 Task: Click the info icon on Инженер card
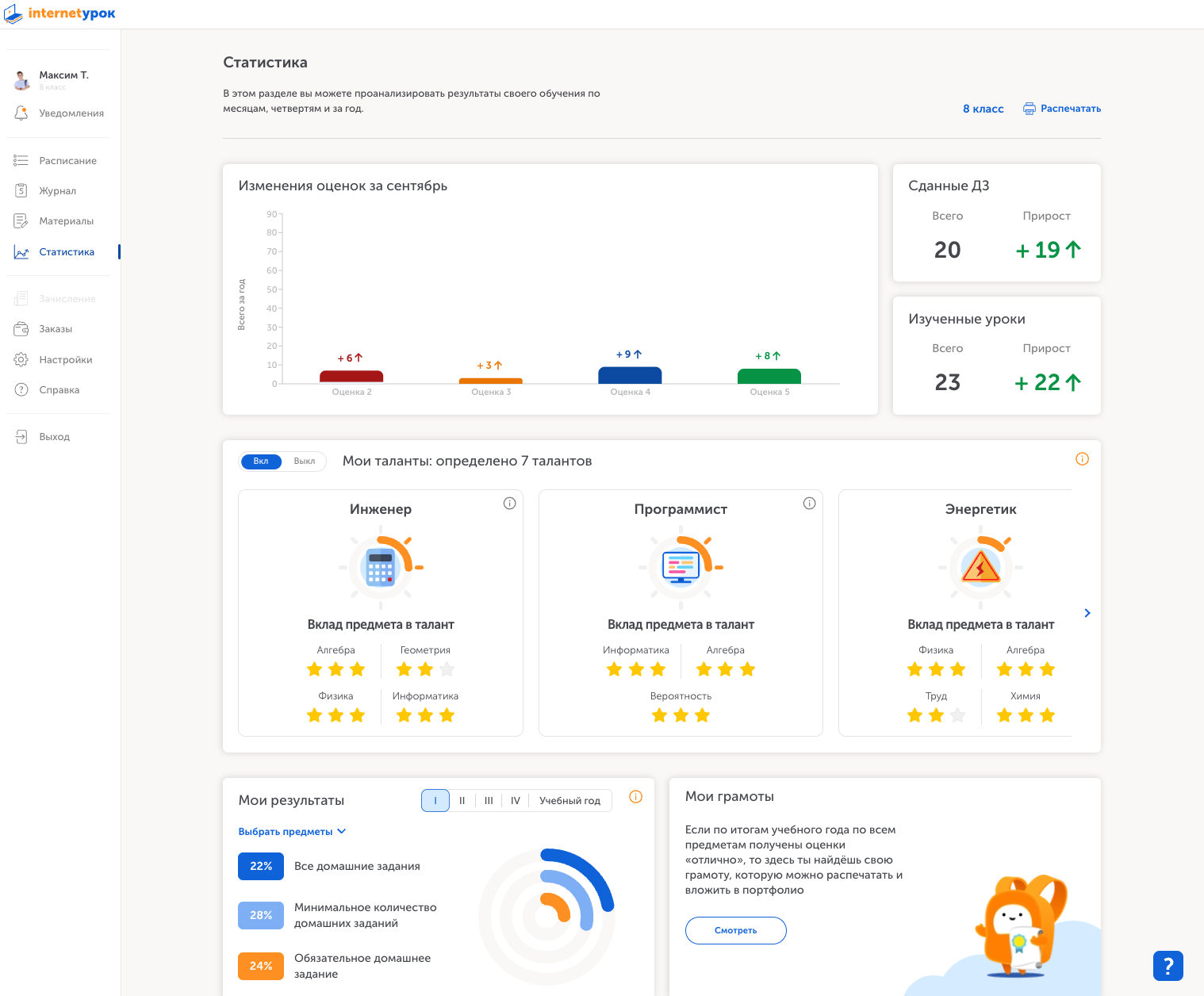(509, 504)
